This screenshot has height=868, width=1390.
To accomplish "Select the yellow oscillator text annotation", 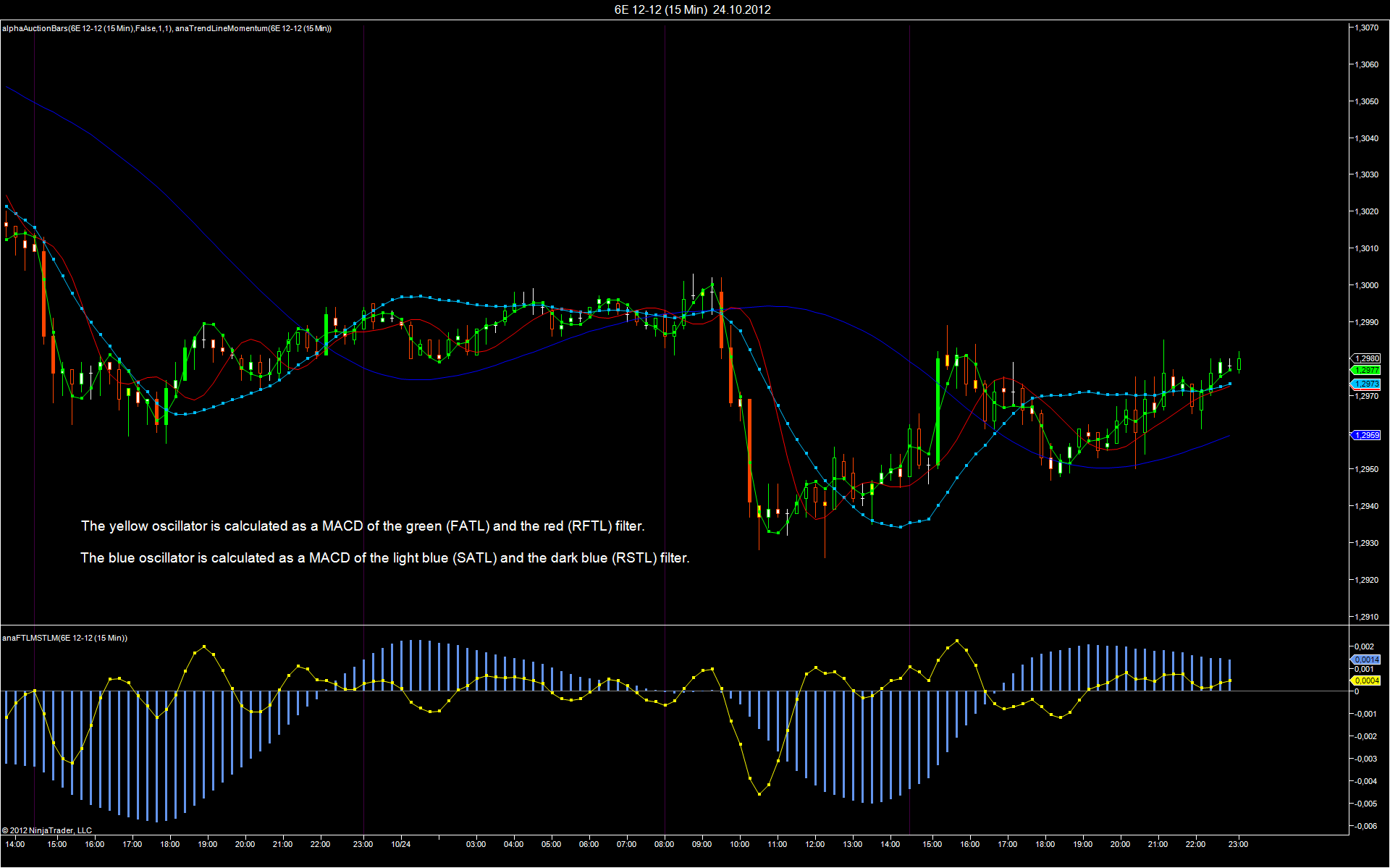I will pos(363,526).
